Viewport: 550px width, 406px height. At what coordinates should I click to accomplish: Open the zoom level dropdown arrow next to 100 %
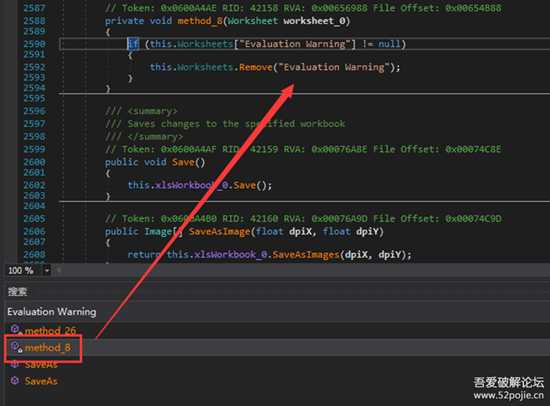tap(47, 271)
